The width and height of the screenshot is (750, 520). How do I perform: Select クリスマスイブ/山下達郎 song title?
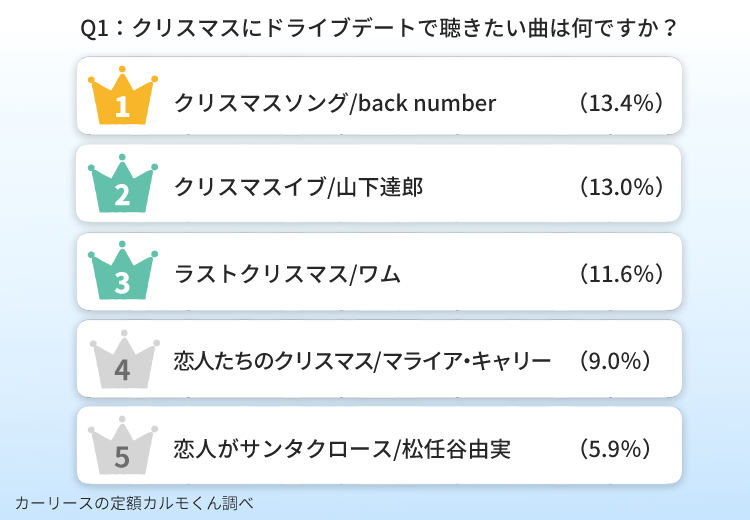pyautogui.click(x=298, y=187)
